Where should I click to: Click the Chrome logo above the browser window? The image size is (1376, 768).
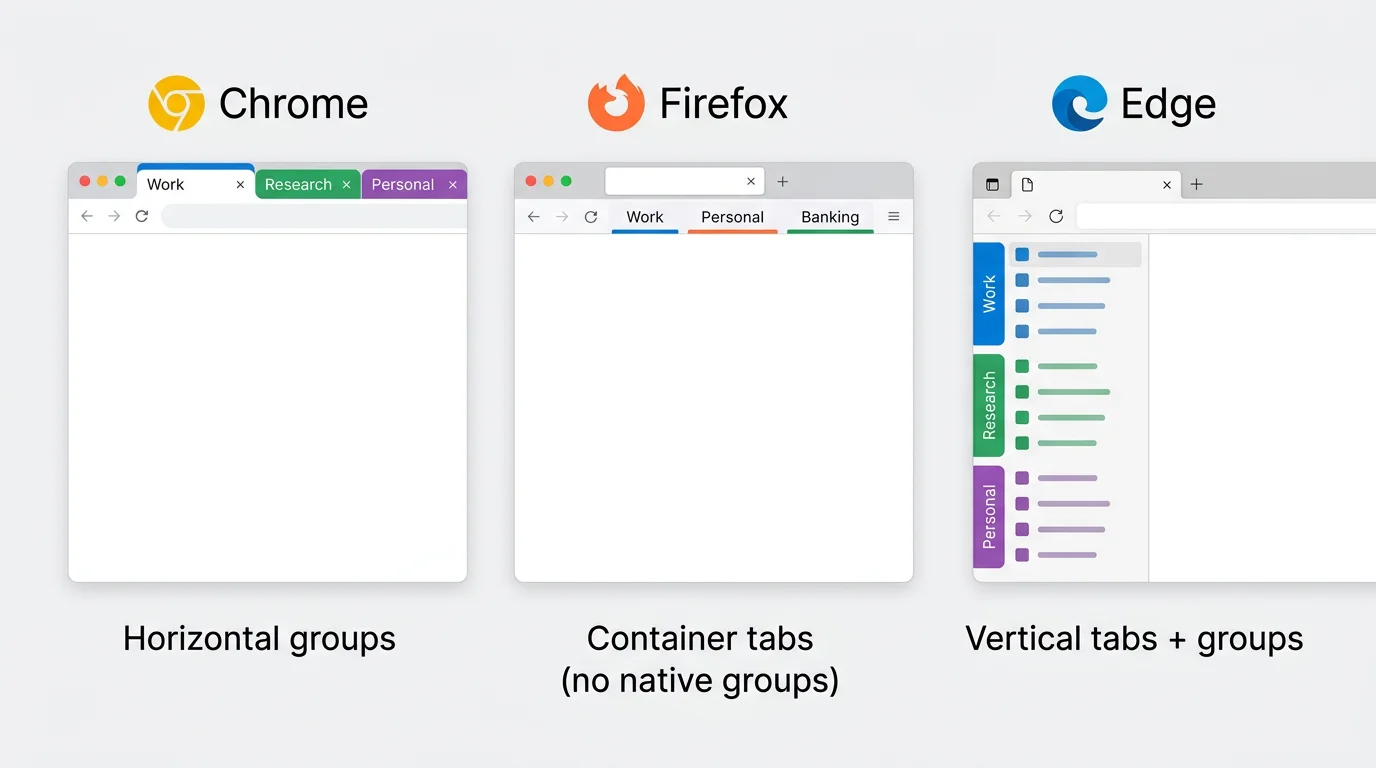(176, 103)
